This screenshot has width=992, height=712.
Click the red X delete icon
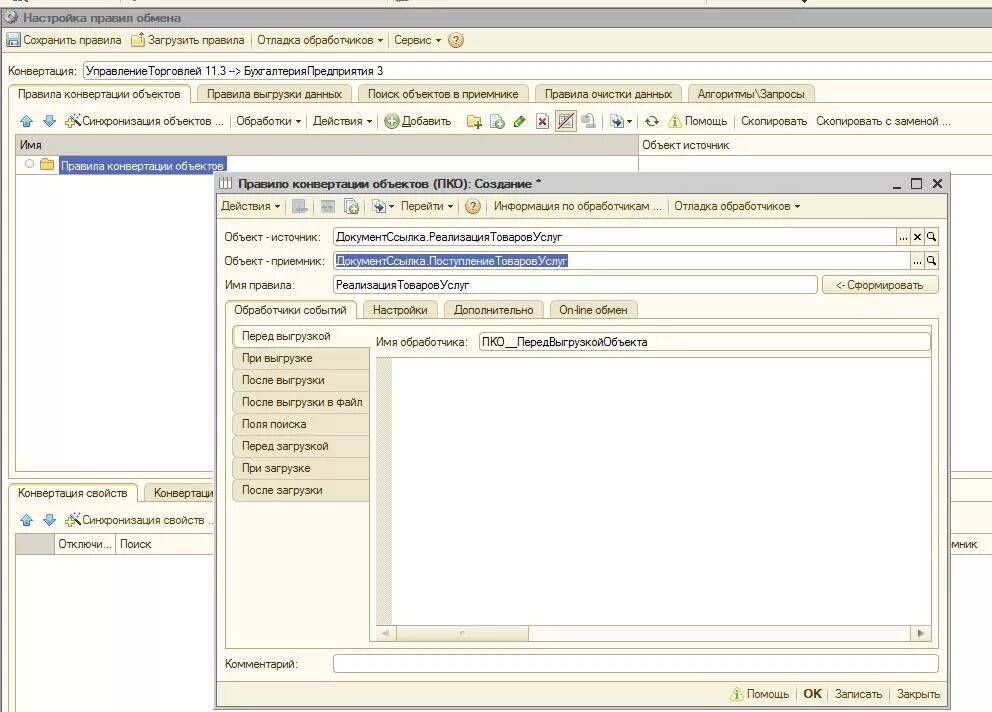point(542,122)
